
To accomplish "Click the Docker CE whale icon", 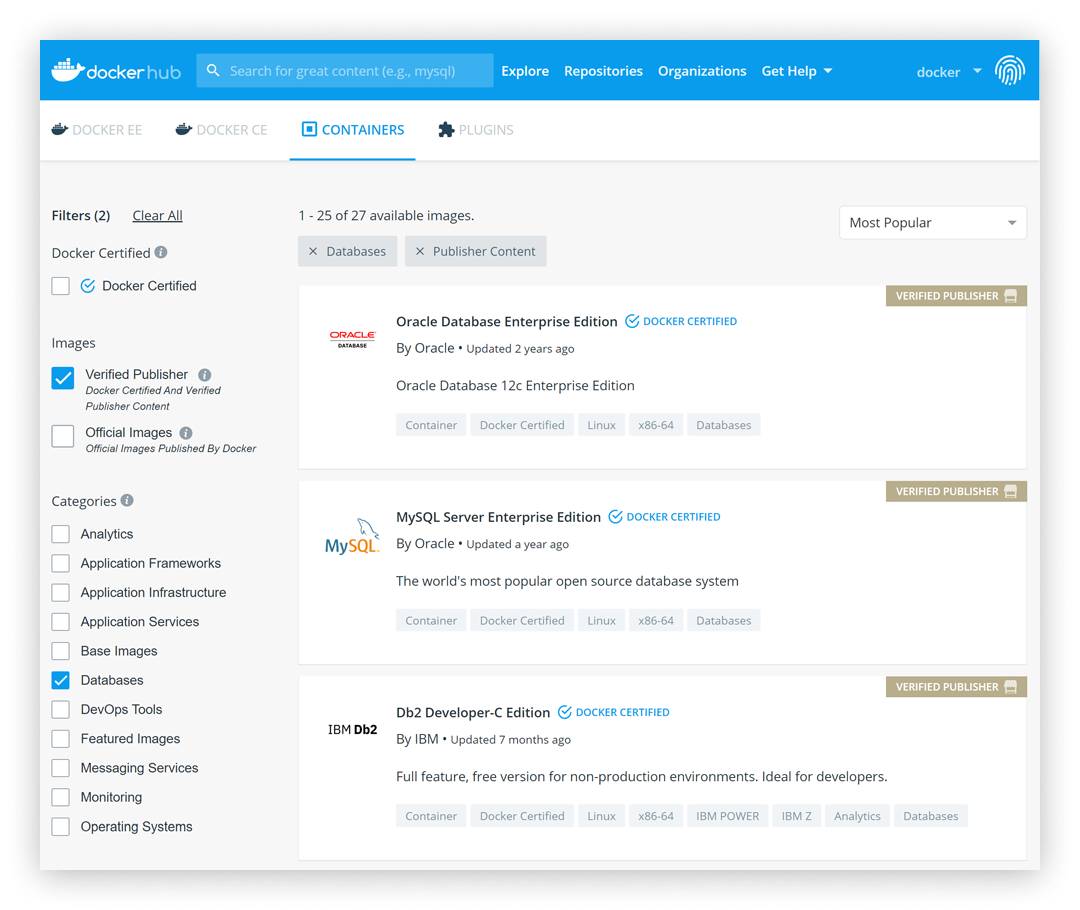I will 183,130.
